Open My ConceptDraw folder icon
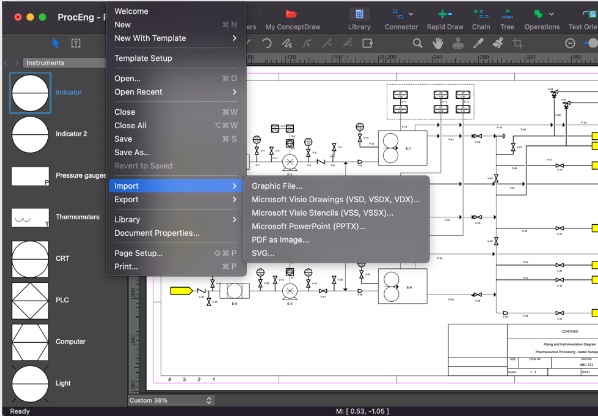The image size is (598, 416). point(291,14)
